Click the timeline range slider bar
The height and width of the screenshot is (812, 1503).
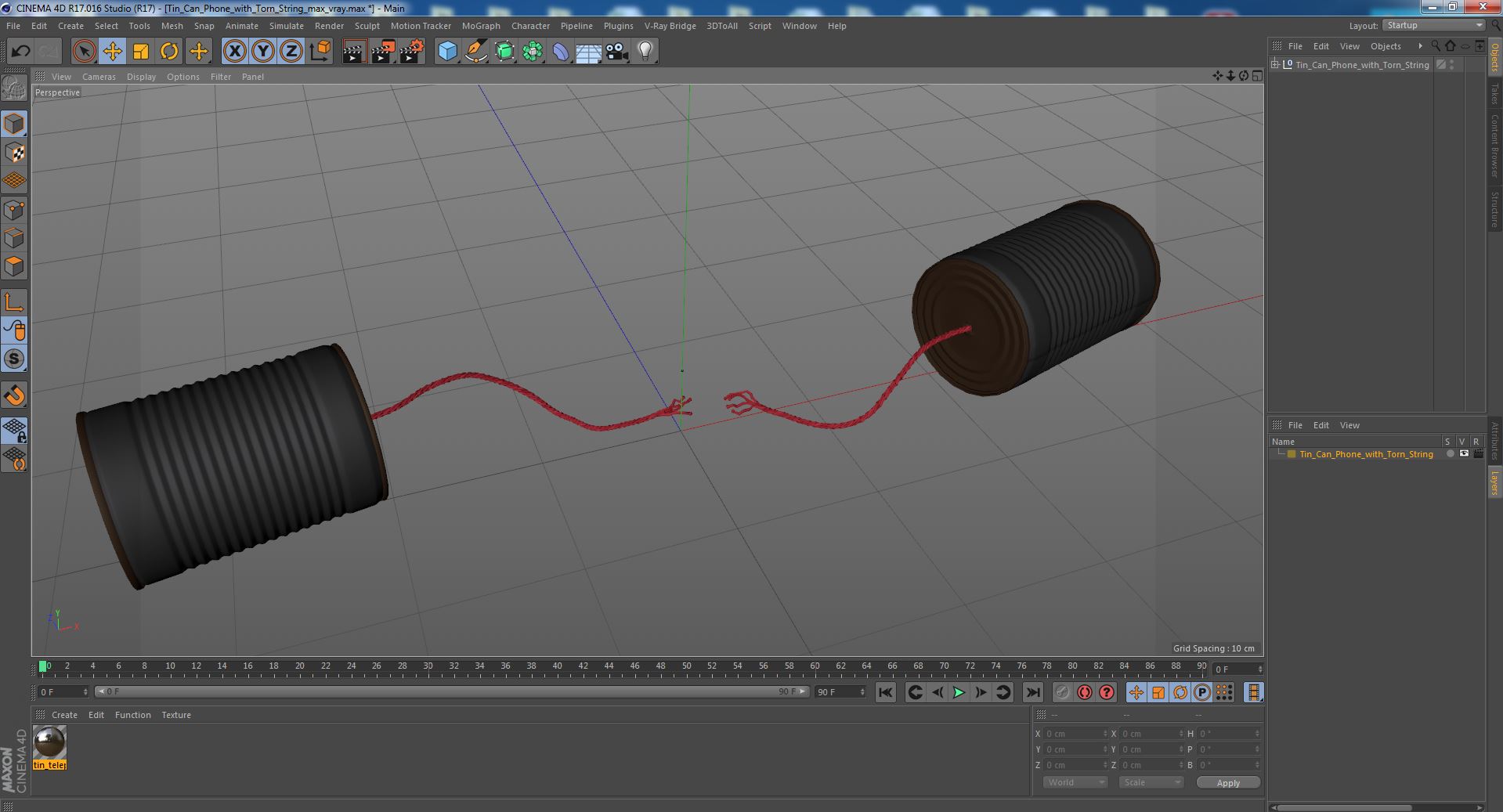tap(452, 692)
